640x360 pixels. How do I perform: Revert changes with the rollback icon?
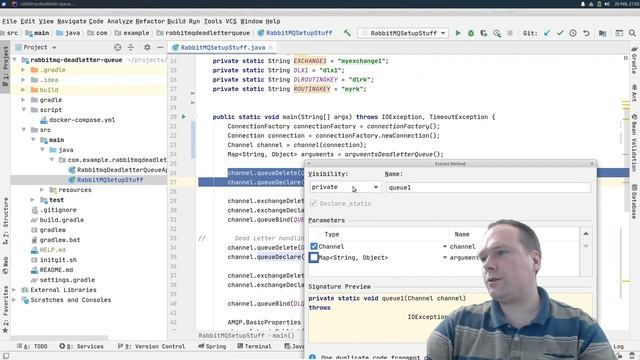coord(587,33)
